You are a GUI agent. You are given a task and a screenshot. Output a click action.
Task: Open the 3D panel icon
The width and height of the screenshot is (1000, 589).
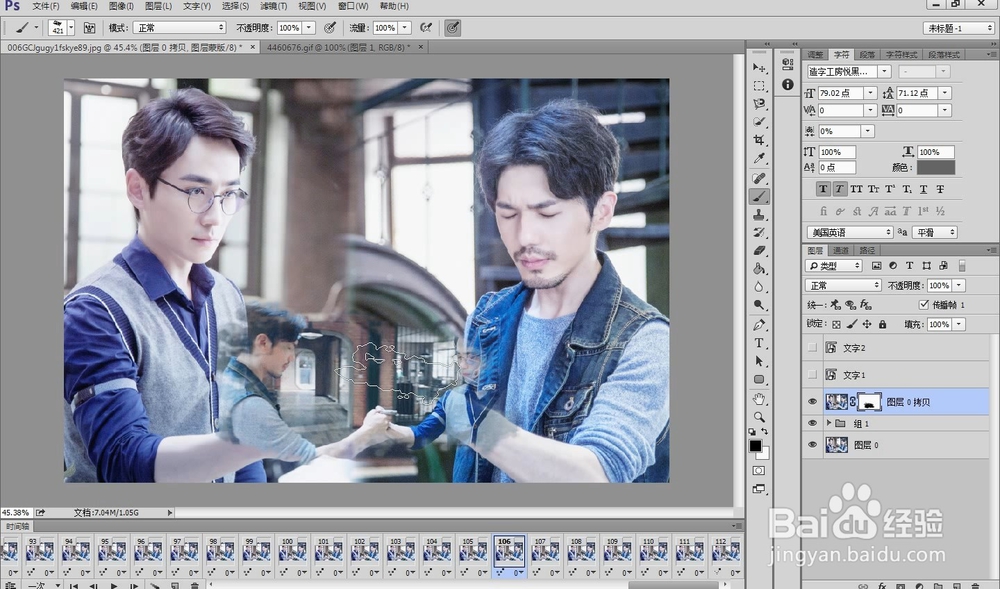788,64
